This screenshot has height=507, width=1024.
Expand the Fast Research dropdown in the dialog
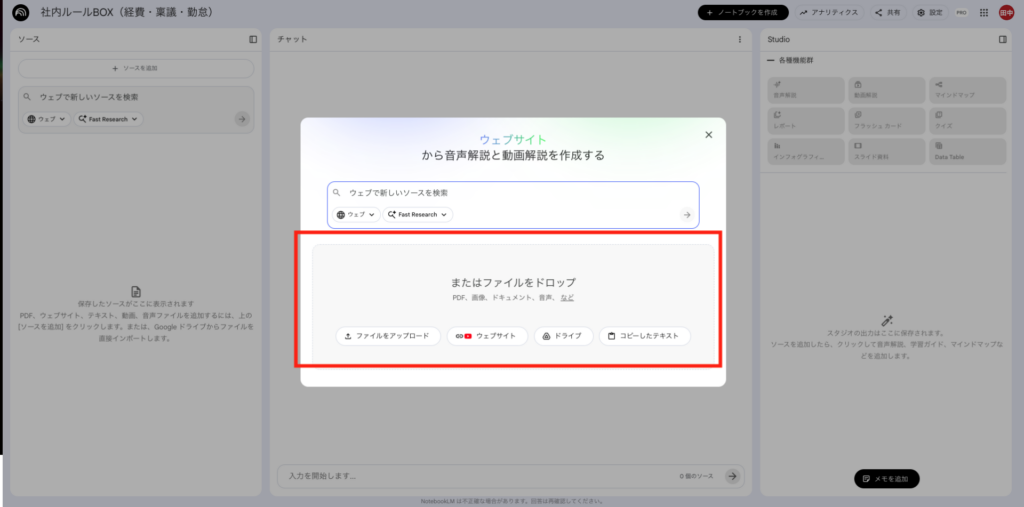418,215
